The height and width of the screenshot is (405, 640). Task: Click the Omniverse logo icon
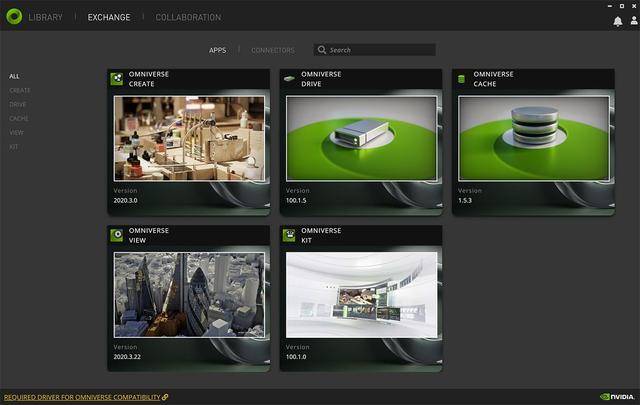tap(13, 17)
